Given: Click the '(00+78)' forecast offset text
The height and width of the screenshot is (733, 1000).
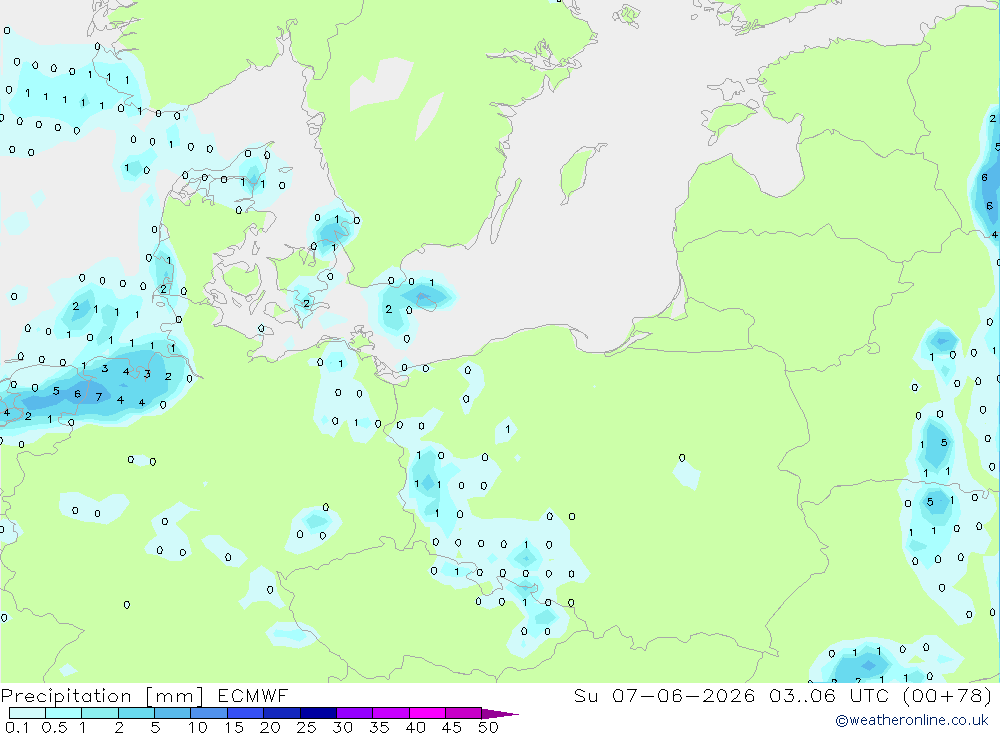Looking at the screenshot, I should [x=947, y=695].
